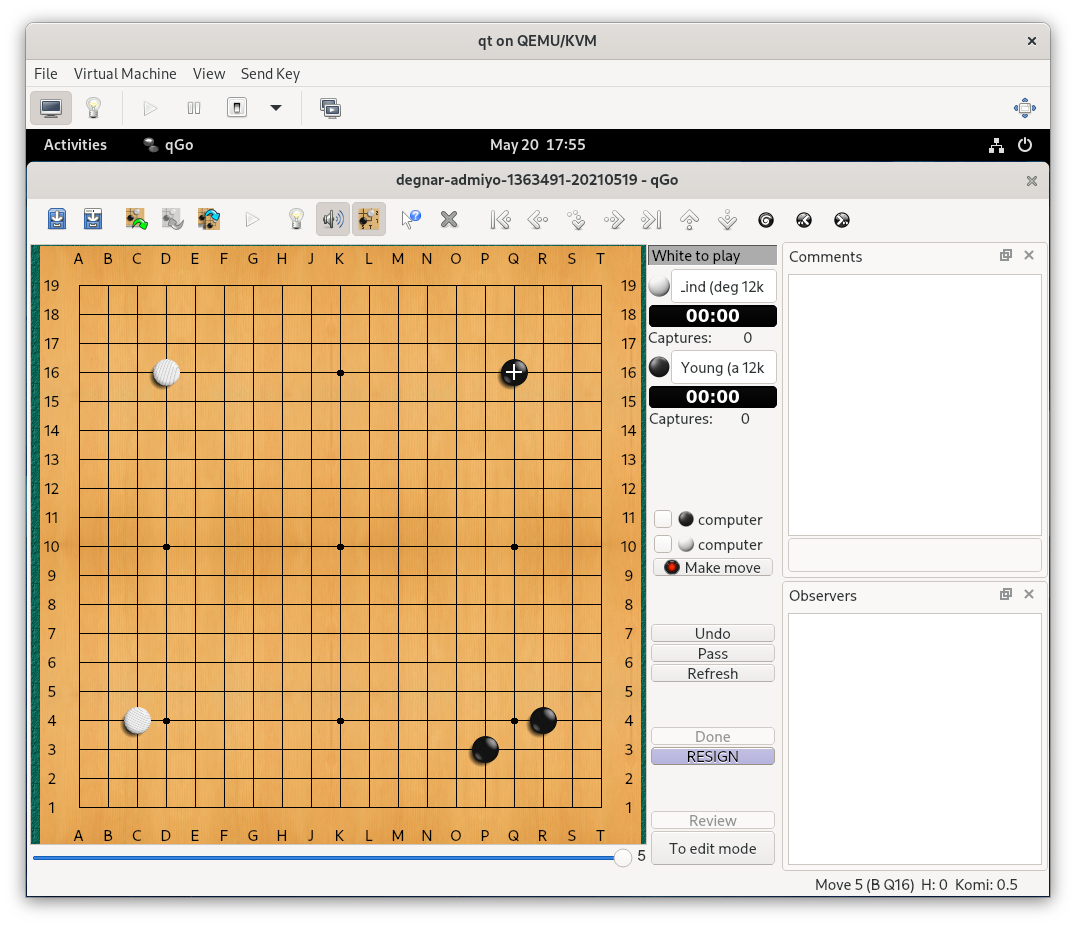This screenshot has height=926, width=1076.
Task: Float the Observers panel
Action: click(x=1006, y=595)
